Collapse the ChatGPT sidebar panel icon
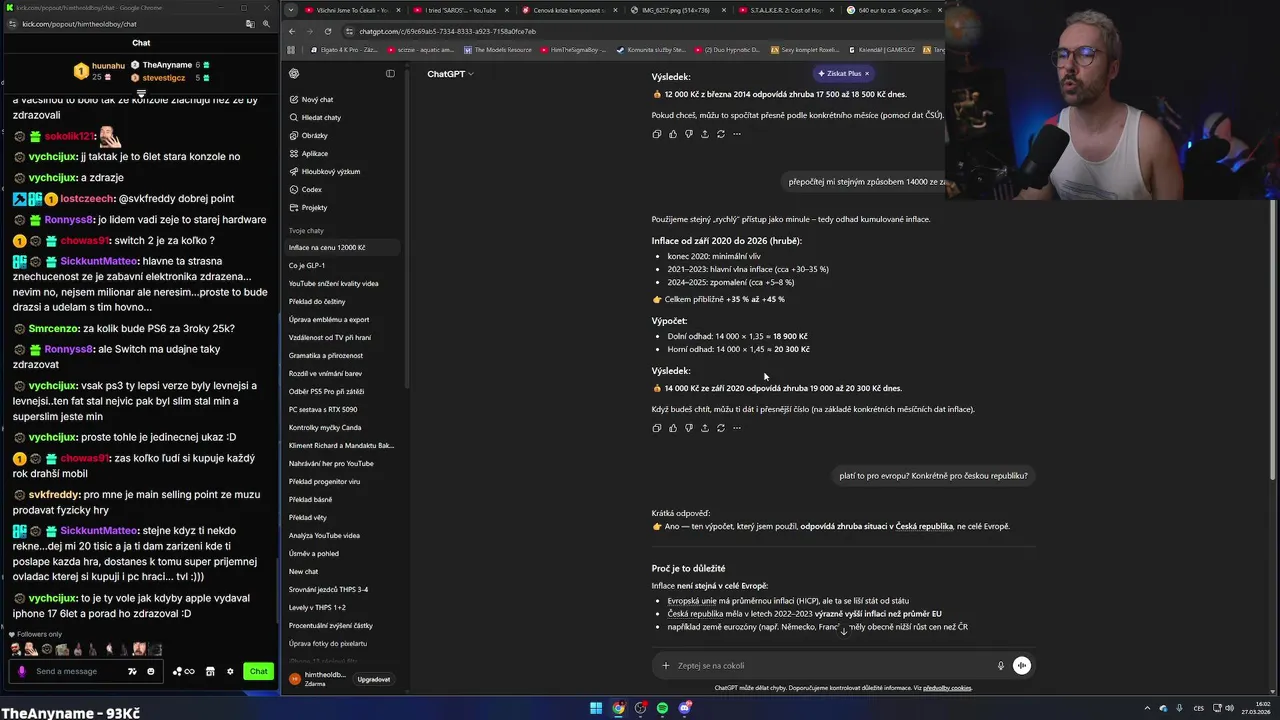 390,73
